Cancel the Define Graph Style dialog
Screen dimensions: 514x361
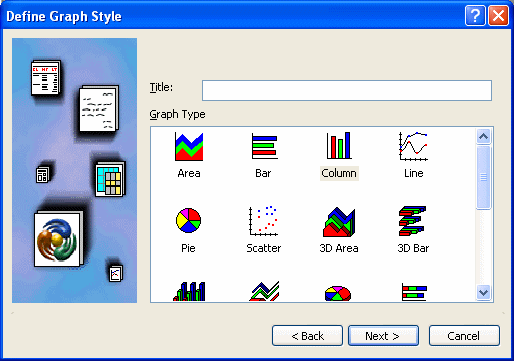[464, 336]
